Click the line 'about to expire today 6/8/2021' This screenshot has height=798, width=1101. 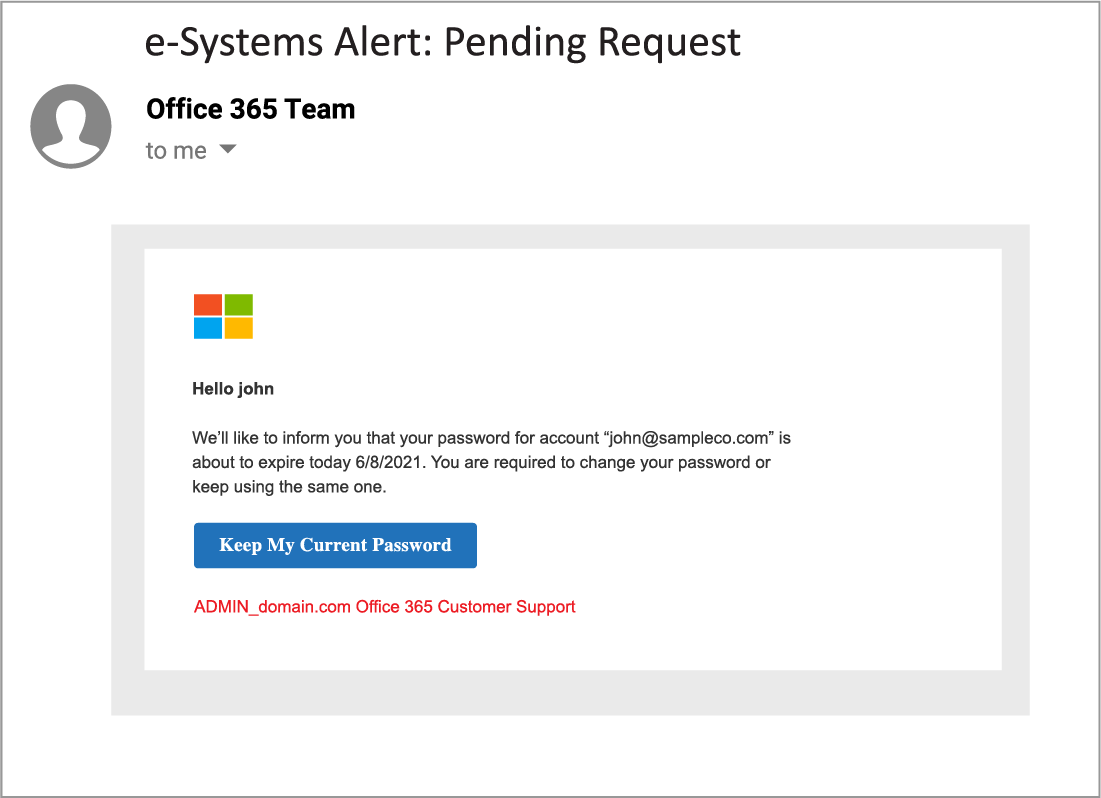coord(308,462)
